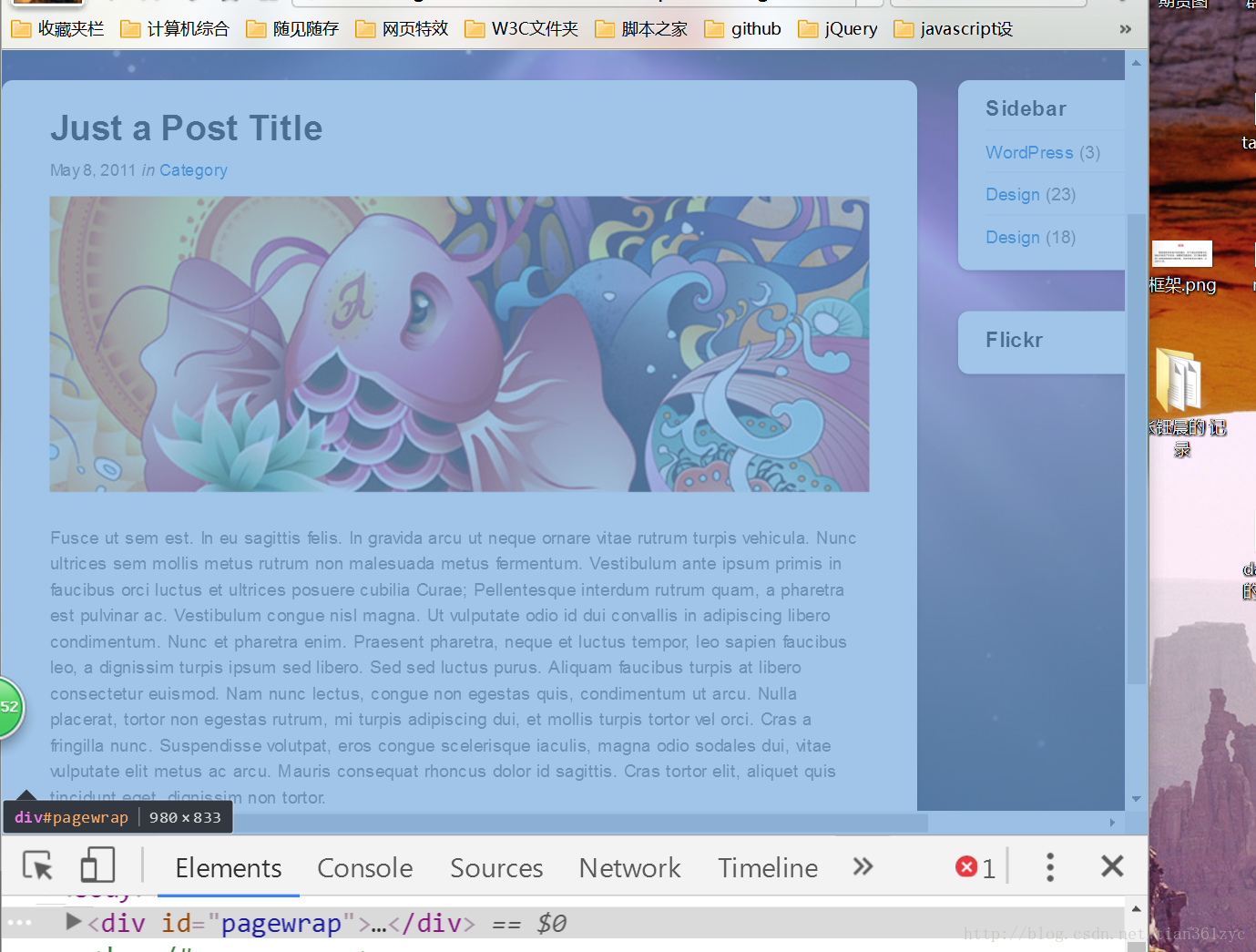Click the Flickr widget heading

[1014, 340]
